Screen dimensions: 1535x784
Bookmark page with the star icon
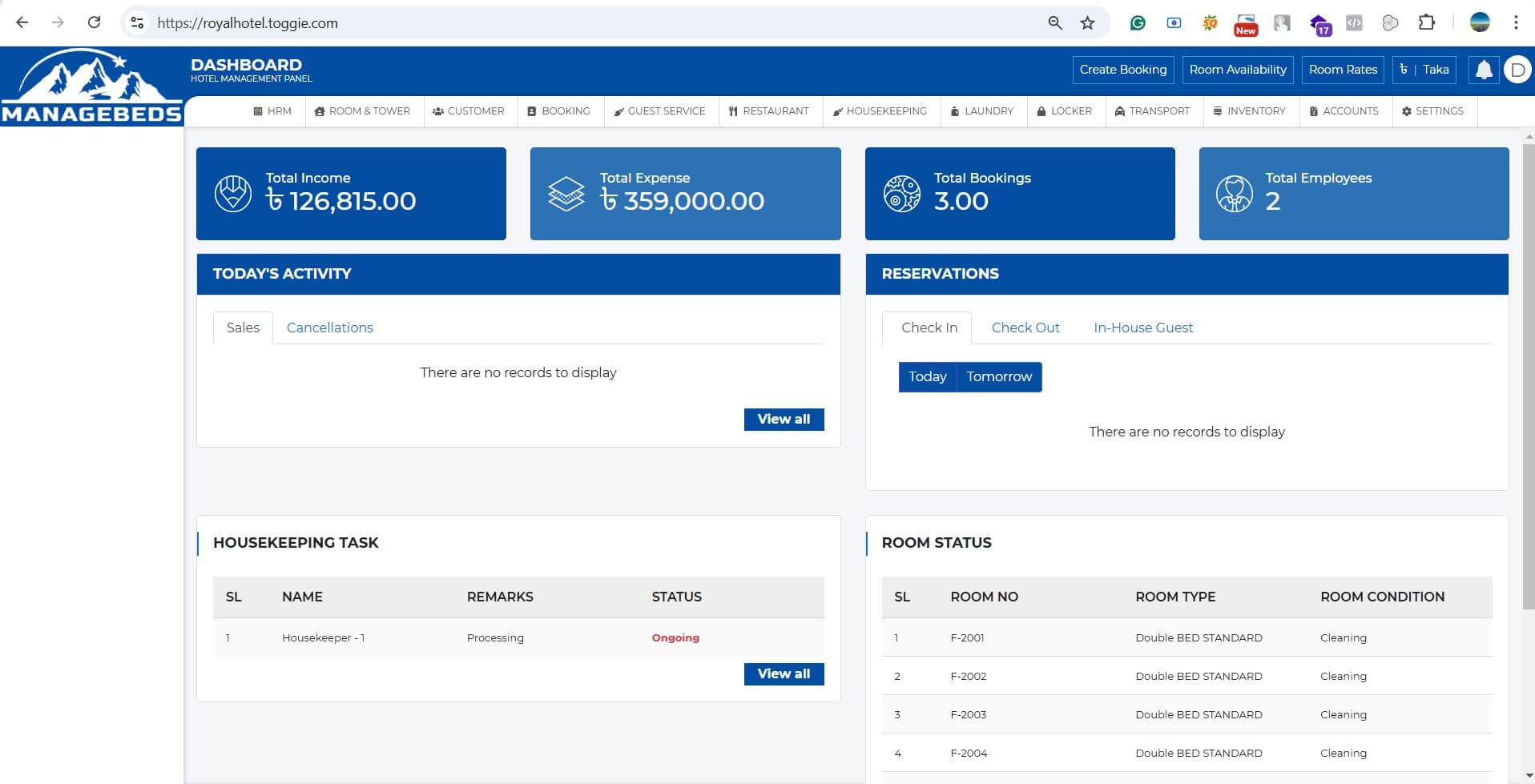coord(1087,23)
